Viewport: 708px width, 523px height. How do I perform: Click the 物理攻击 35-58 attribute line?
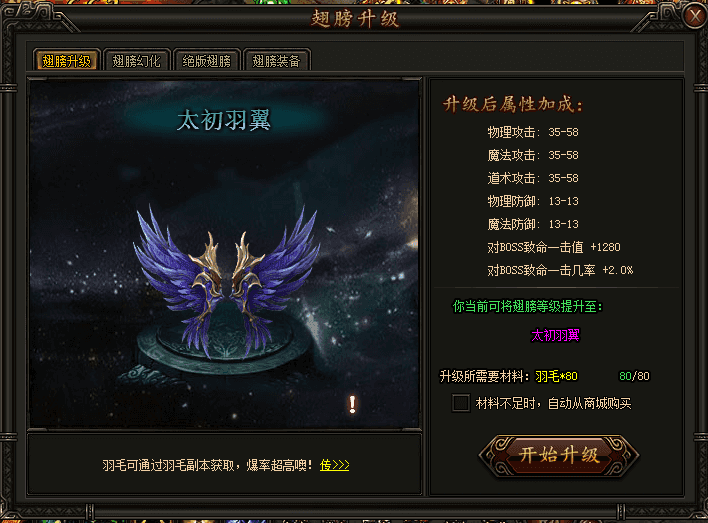(533, 132)
